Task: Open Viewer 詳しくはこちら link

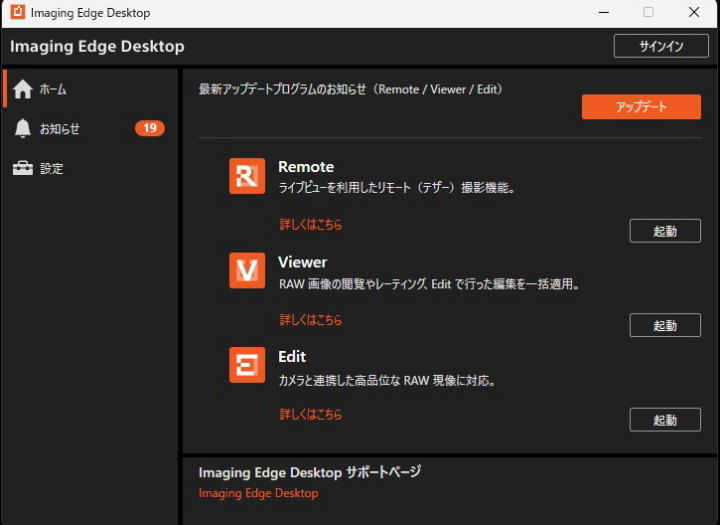Action: 311,320
